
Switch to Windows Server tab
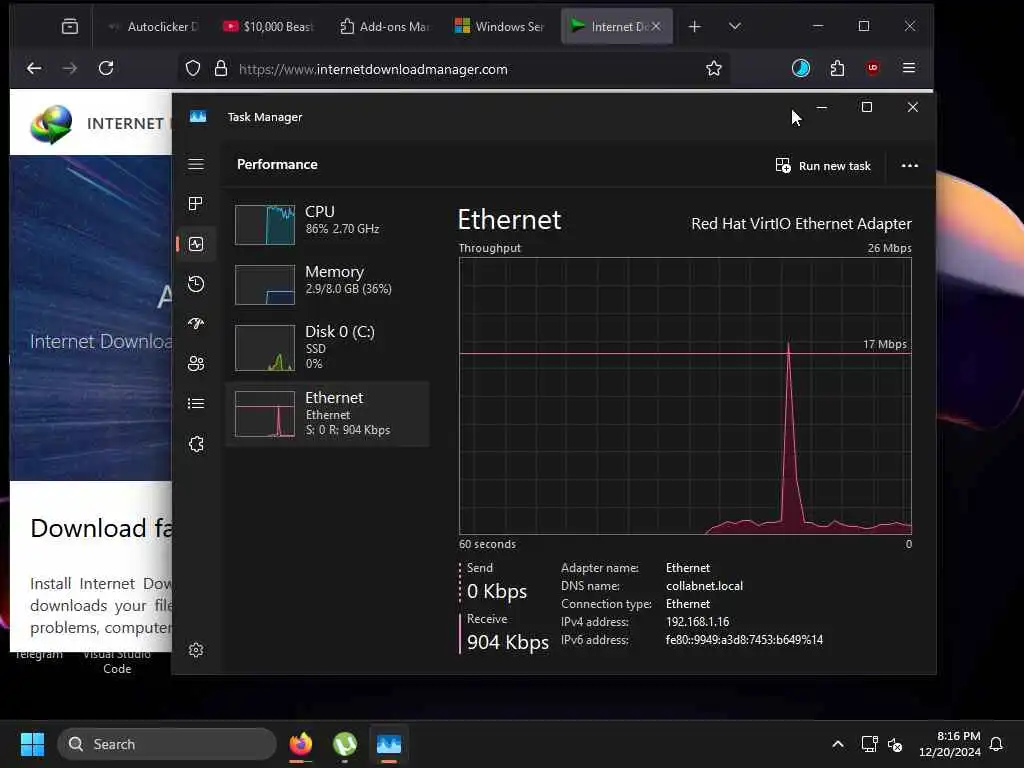point(500,26)
